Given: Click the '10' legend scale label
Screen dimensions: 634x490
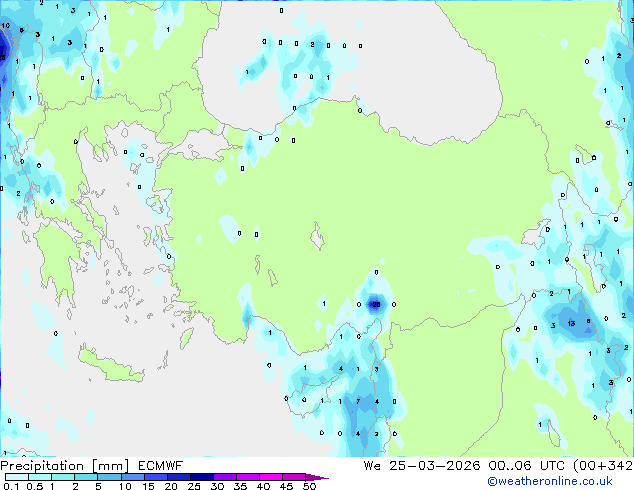Looking at the screenshot, I should (x=125, y=486).
